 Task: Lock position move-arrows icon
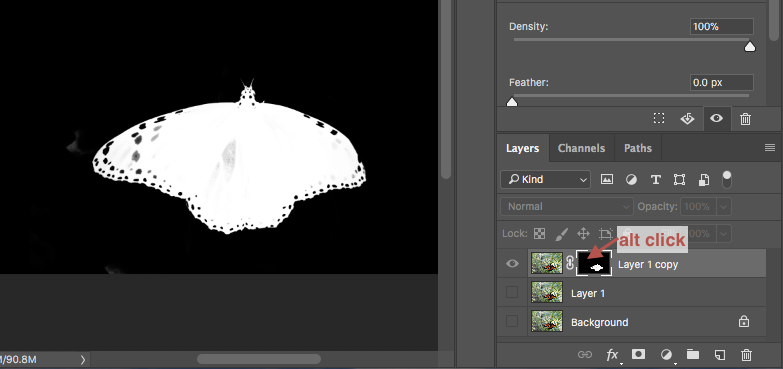(x=583, y=233)
